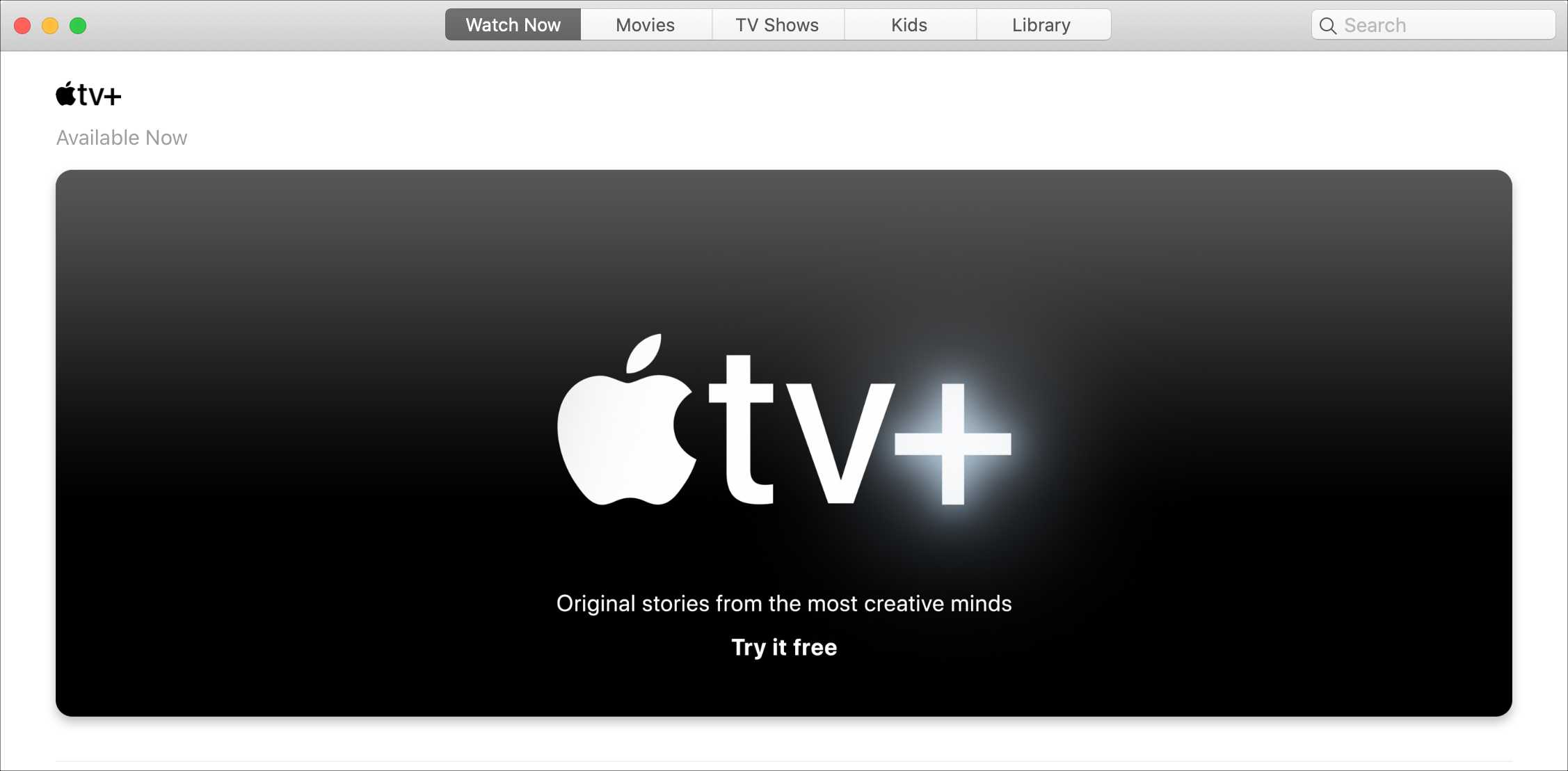Select the Movies tab
The image size is (1568, 771).
point(644,25)
